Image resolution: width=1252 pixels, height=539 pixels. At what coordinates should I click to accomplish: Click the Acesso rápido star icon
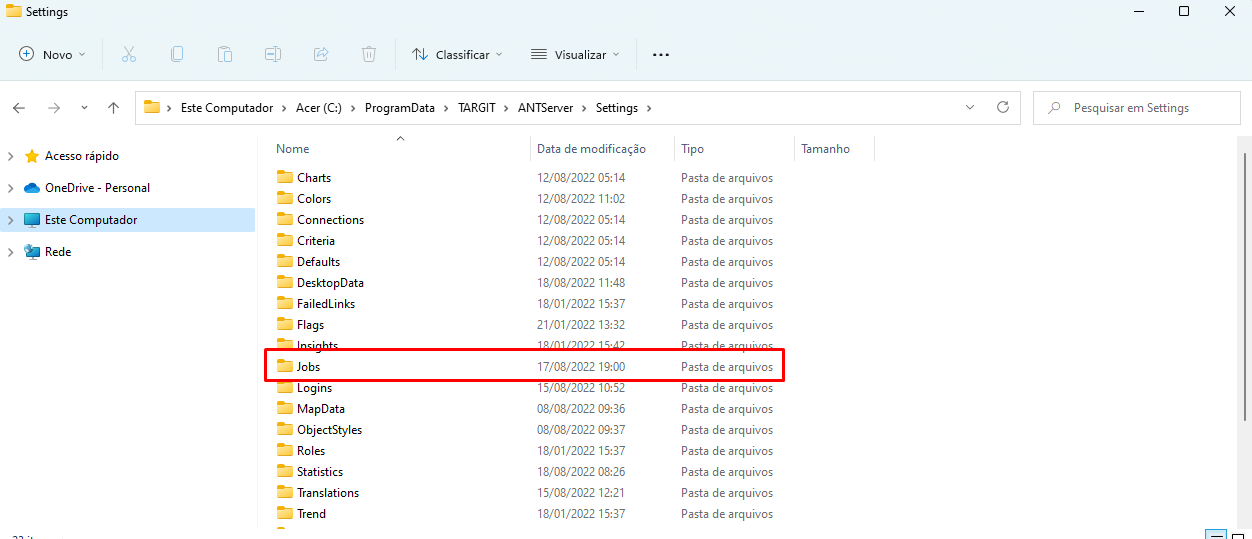32,156
